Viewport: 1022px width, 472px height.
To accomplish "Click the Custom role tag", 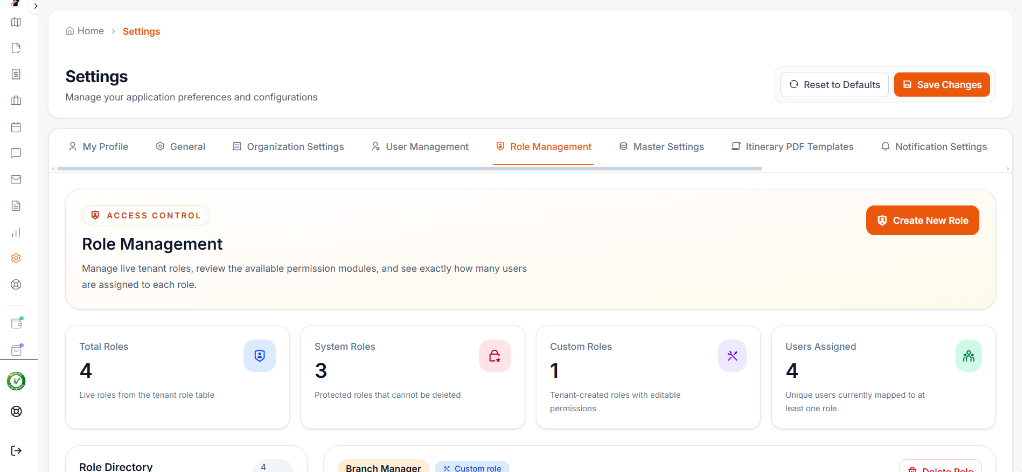I will (x=472, y=467).
